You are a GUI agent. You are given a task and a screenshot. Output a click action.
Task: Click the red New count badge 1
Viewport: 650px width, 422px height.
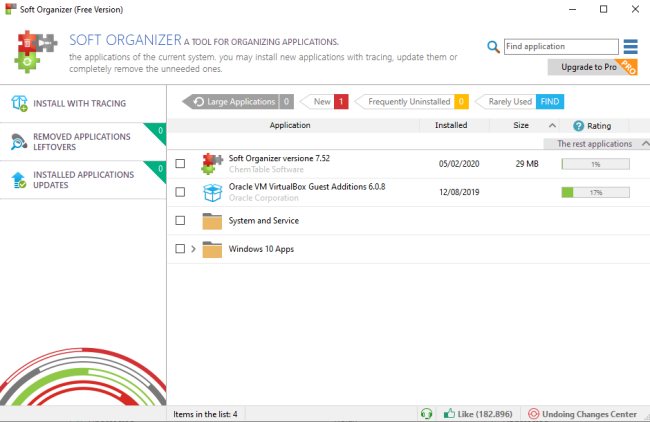point(341,102)
